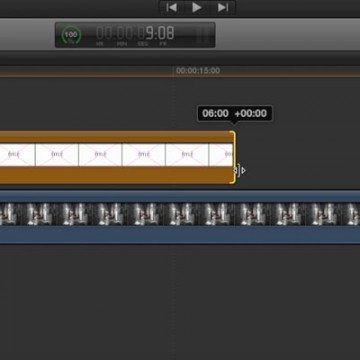Image resolution: width=360 pixels, height=360 pixels.
Task: Select the blue video clip's upper header bar
Action: click(x=180, y=196)
